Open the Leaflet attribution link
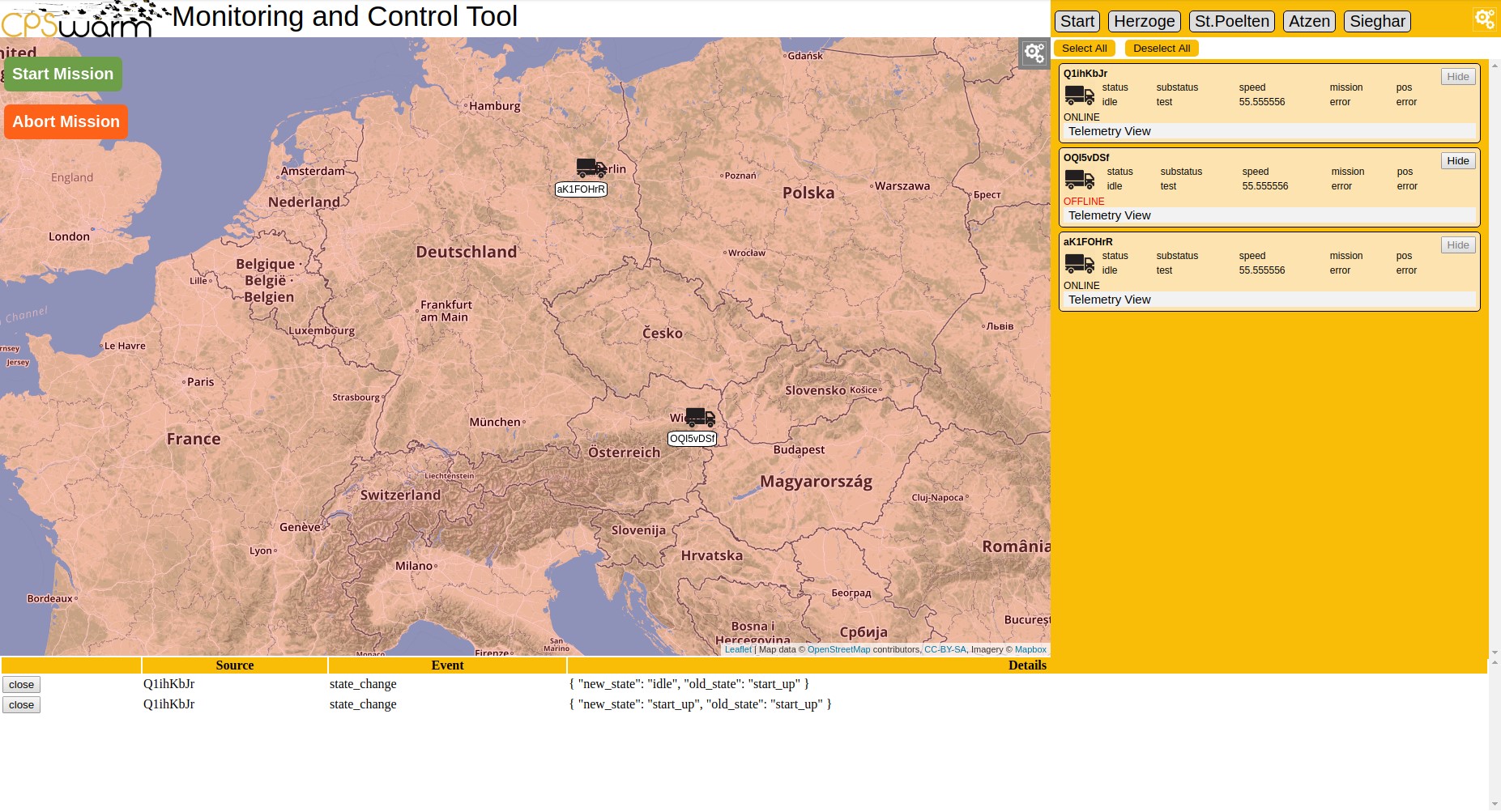 pos(738,649)
